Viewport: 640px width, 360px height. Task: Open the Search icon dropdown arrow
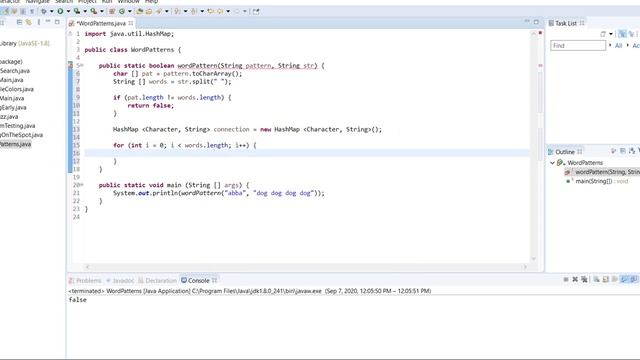pyautogui.click(x=167, y=11)
